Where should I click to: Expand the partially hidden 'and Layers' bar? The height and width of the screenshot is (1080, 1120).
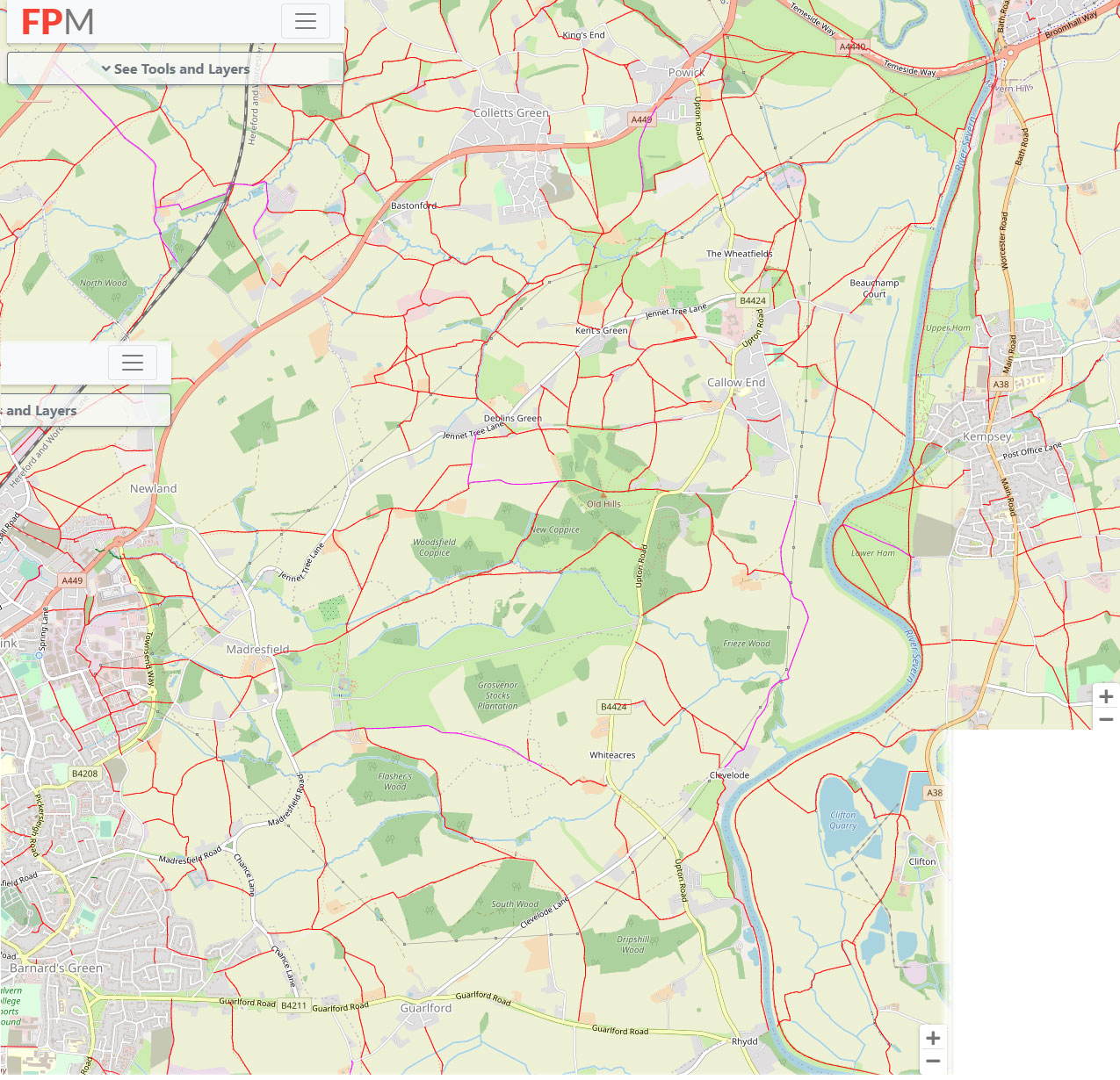click(84, 410)
